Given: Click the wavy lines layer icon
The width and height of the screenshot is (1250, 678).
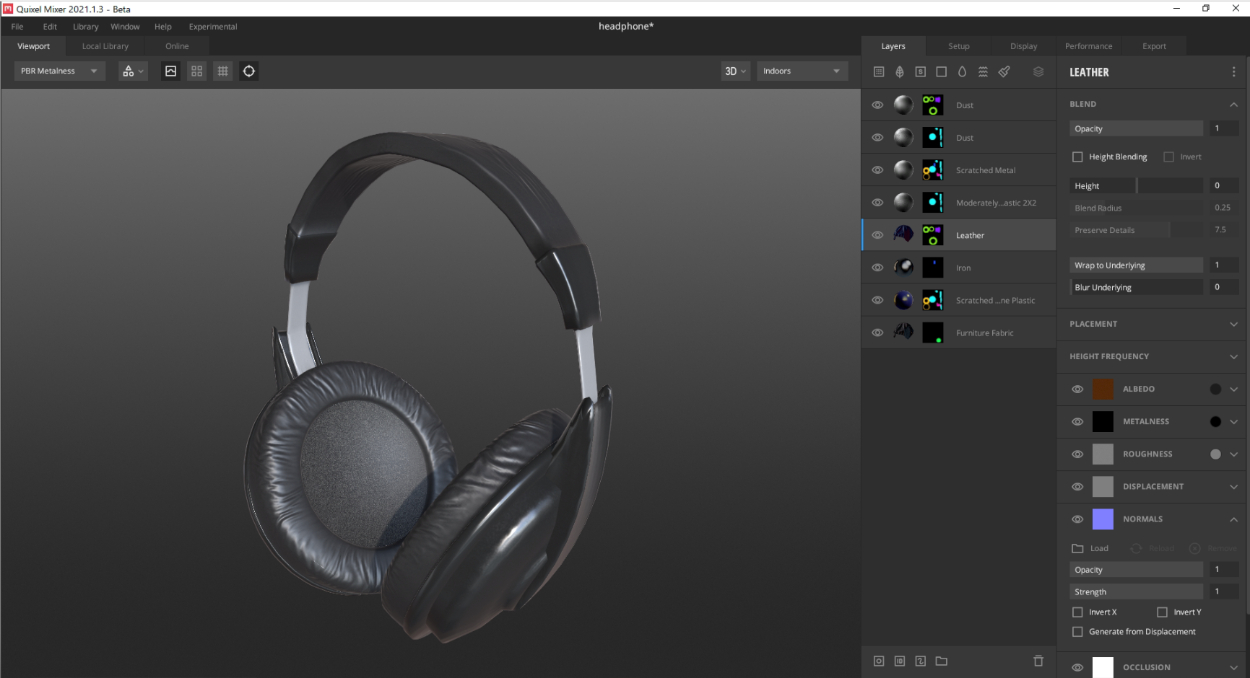Looking at the screenshot, I should pyautogui.click(x=983, y=72).
